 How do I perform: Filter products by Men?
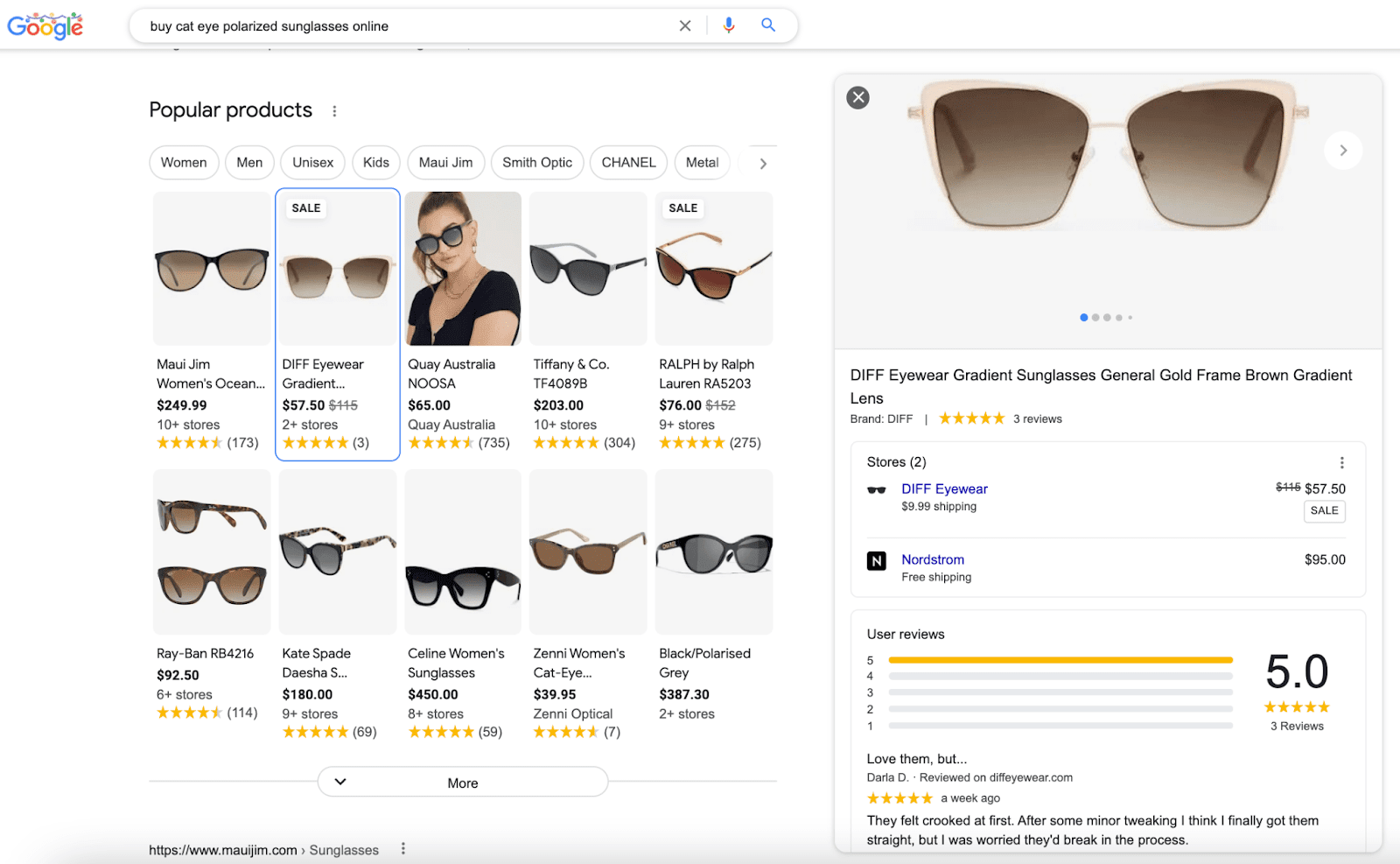click(249, 163)
